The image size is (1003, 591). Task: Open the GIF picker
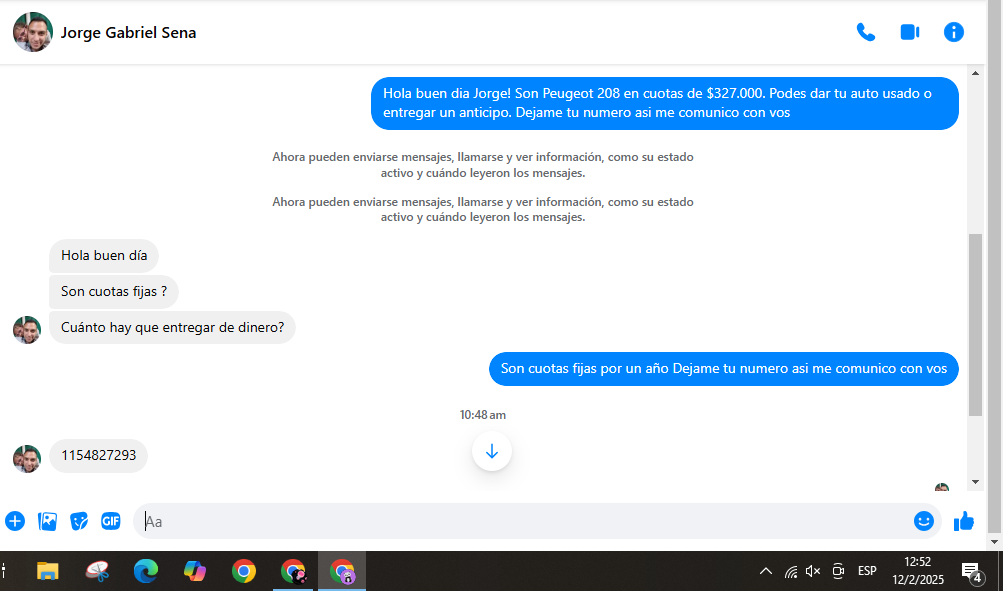(111, 521)
